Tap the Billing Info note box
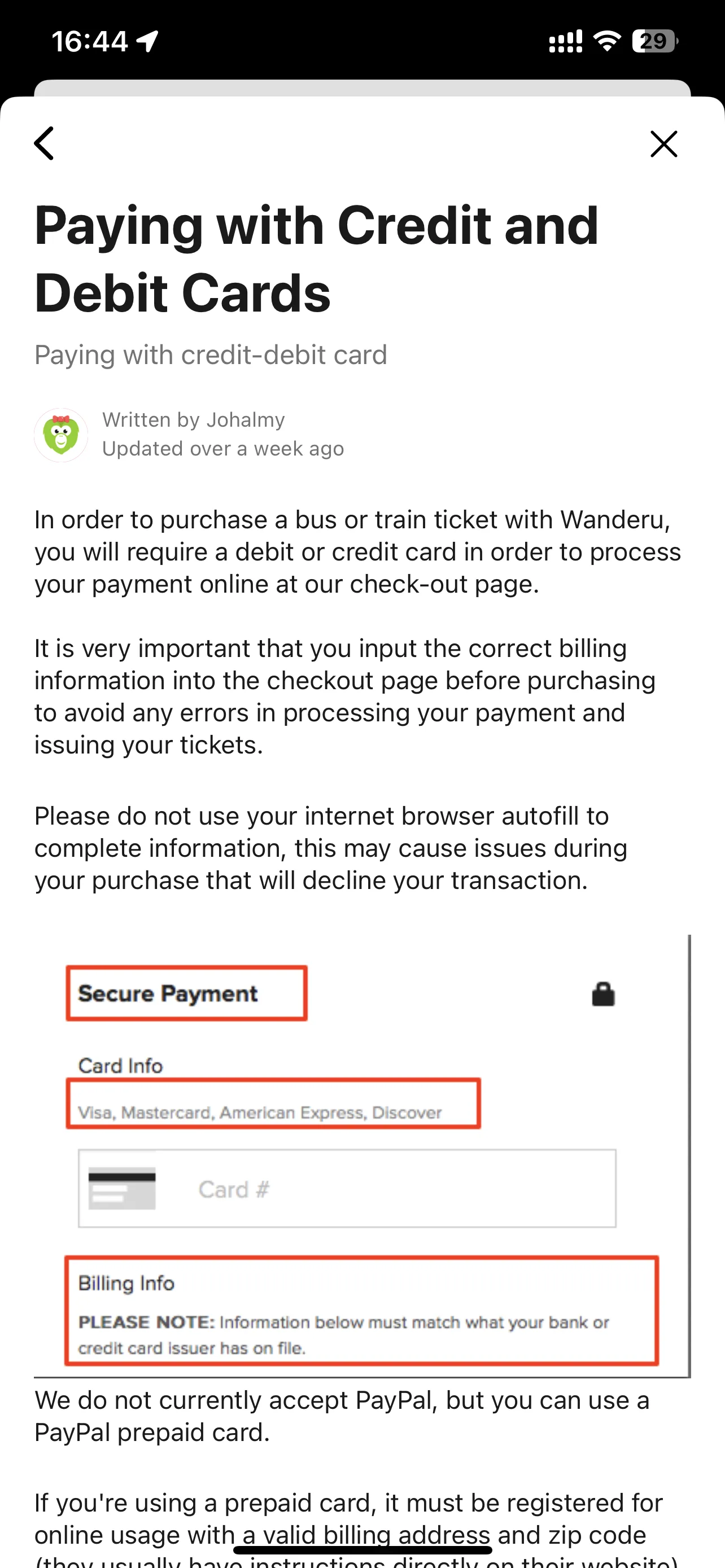The image size is (725, 1568). (361, 1311)
